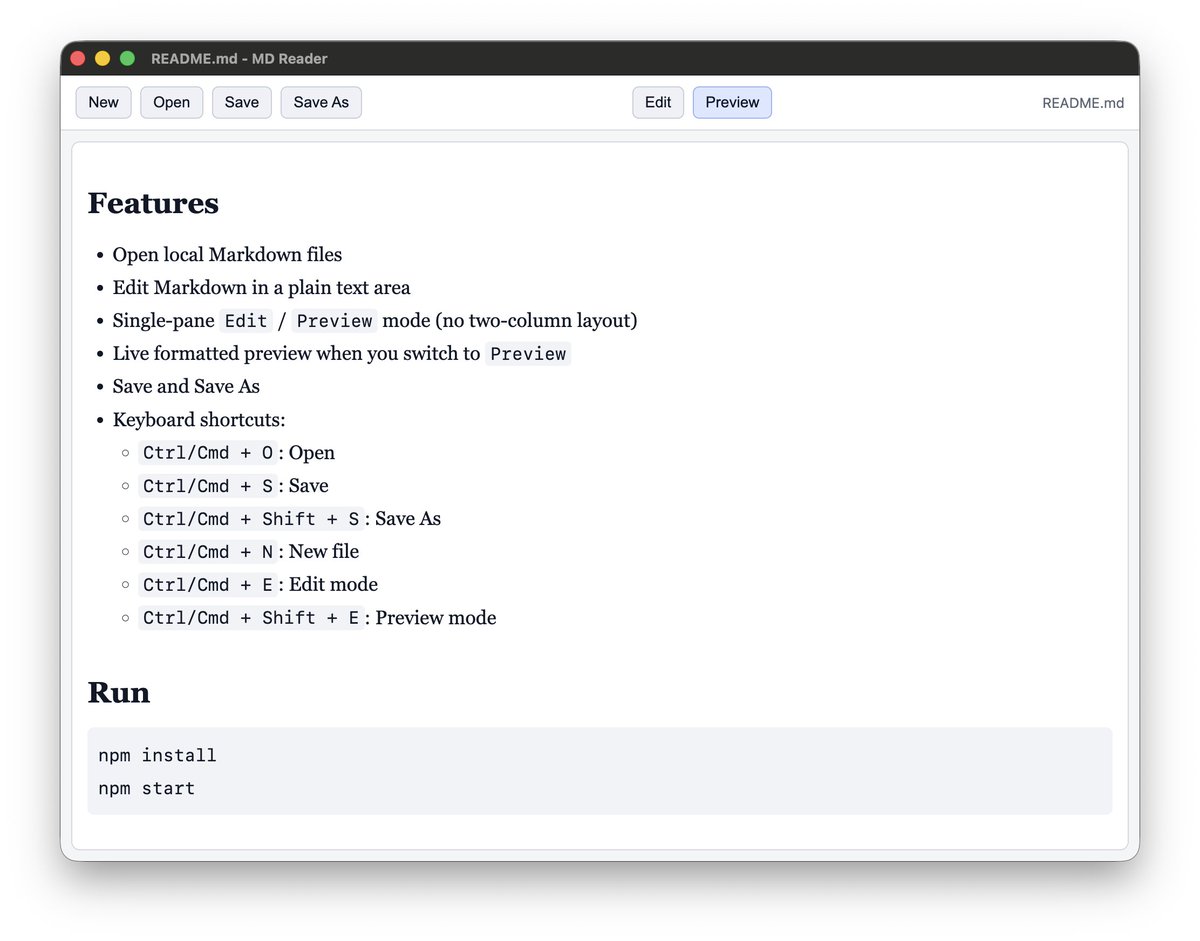Click the 'Ctrl/Cmd + O' code snippet
Screen dimensions: 1200x941
pos(208,453)
